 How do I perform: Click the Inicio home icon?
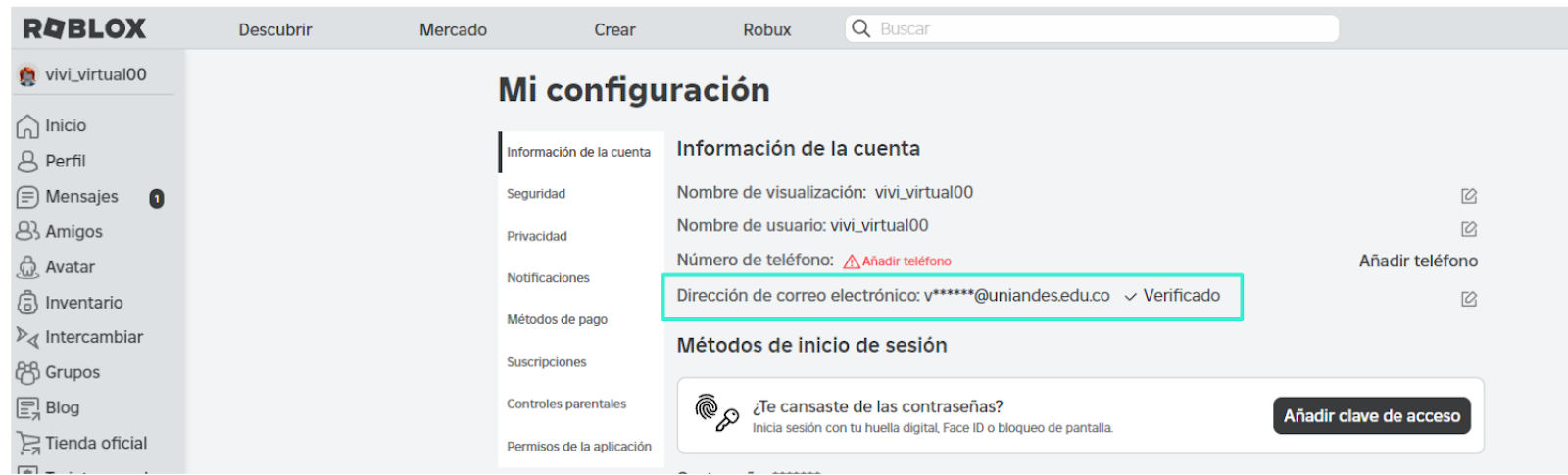click(x=27, y=126)
